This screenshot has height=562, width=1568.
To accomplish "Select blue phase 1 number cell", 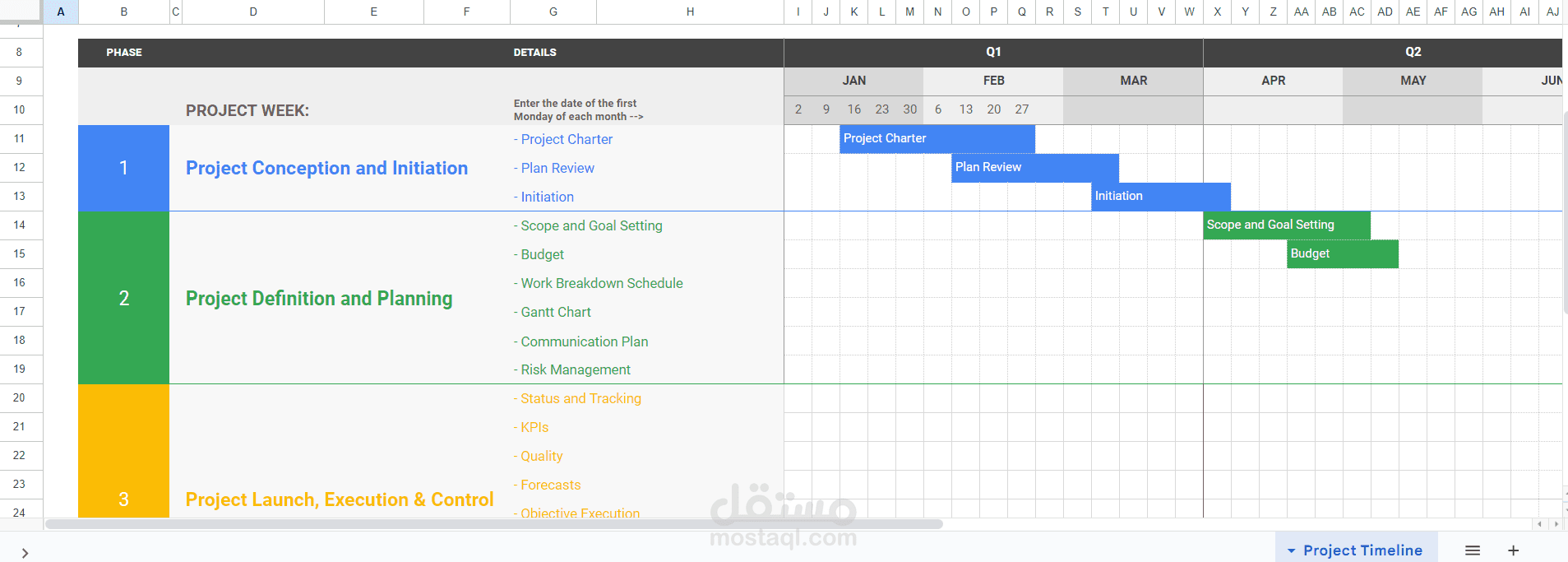I will 123,168.
